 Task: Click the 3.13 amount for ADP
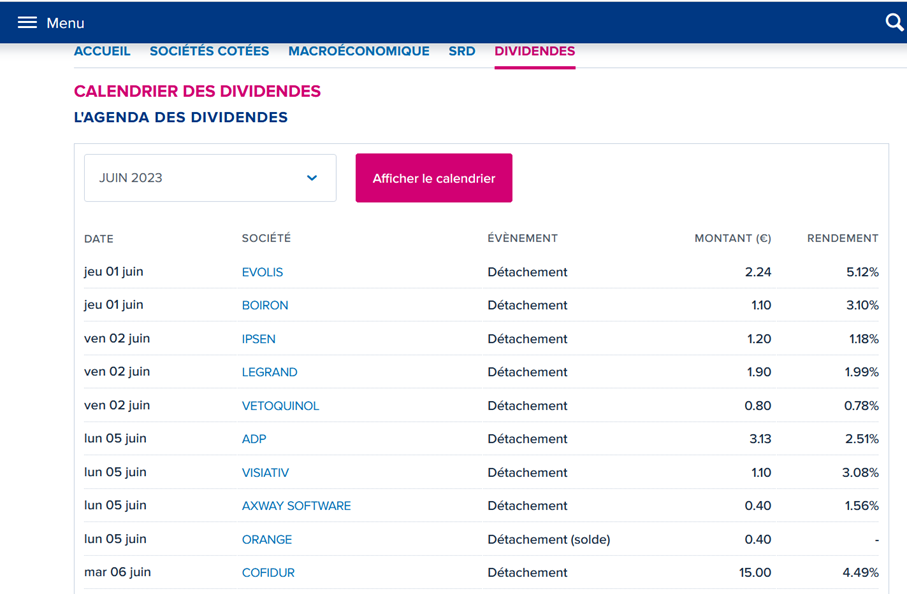coord(760,439)
